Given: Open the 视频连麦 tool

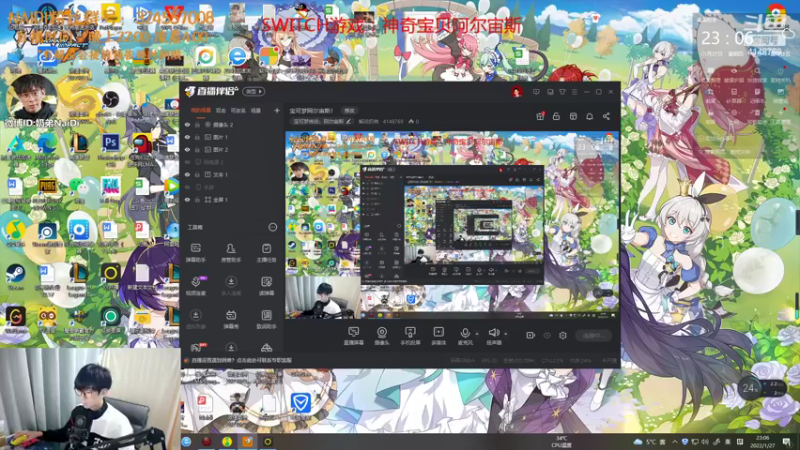Looking at the screenshot, I should pyautogui.click(x=195, y=286).
